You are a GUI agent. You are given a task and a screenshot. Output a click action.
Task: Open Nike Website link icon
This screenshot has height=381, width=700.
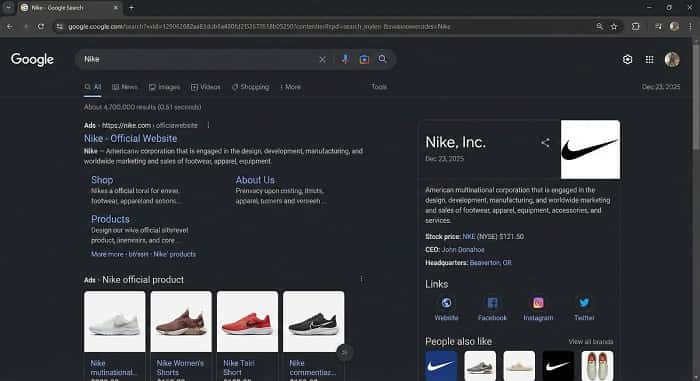click(446, 303)
